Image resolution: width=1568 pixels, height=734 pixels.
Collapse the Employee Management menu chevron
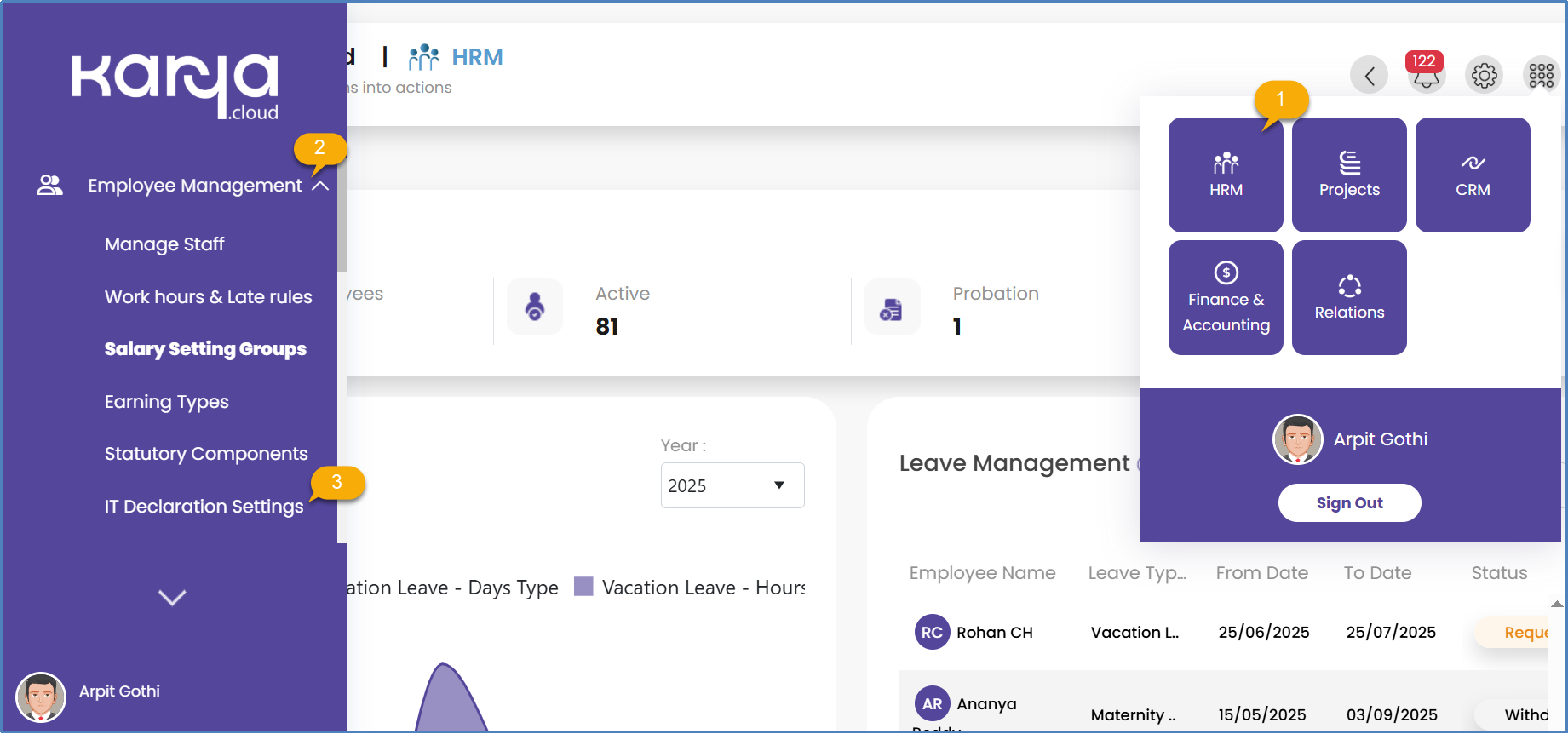click(x=320, y=186)
